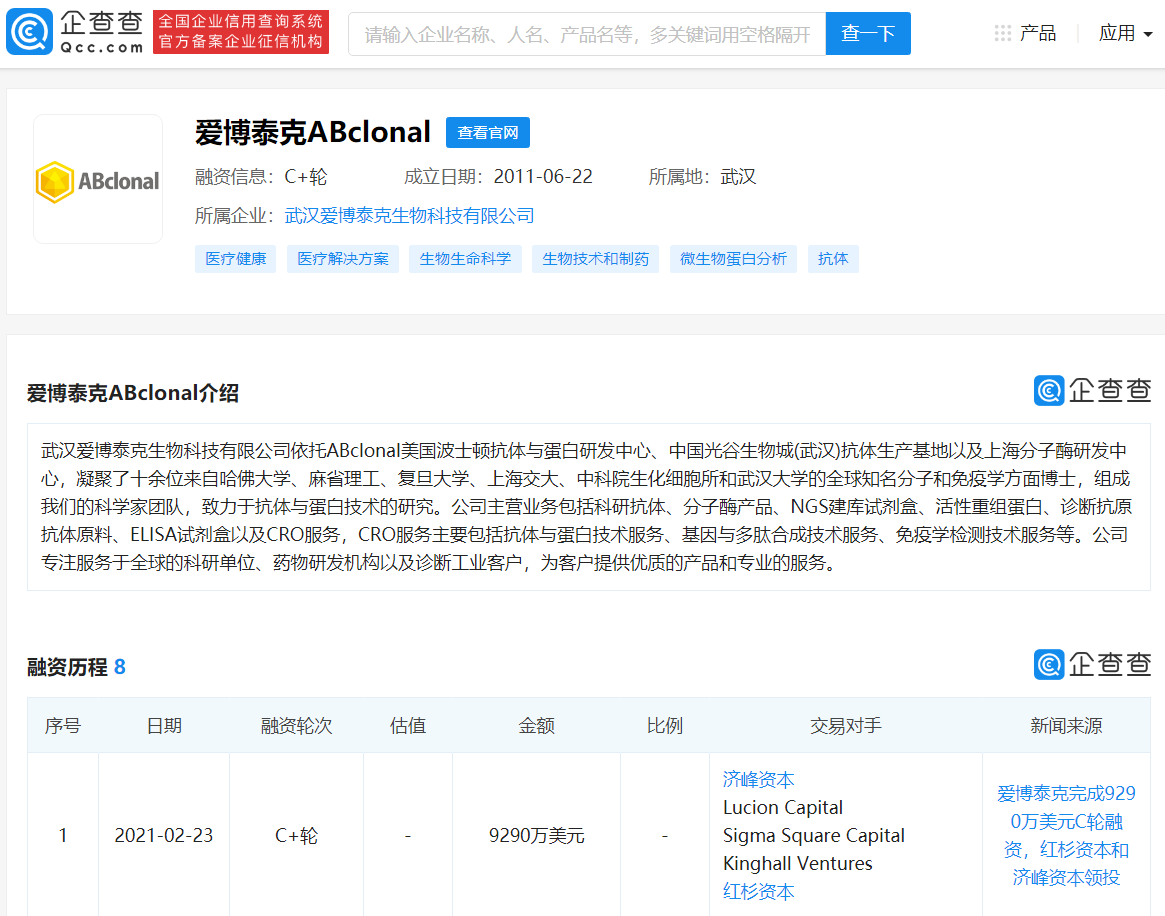The height and width of the screenshot is (916, 1165).
Task: Click the 融资历程 count number 8
Action: pyautogui.click(x=120, y=667)
